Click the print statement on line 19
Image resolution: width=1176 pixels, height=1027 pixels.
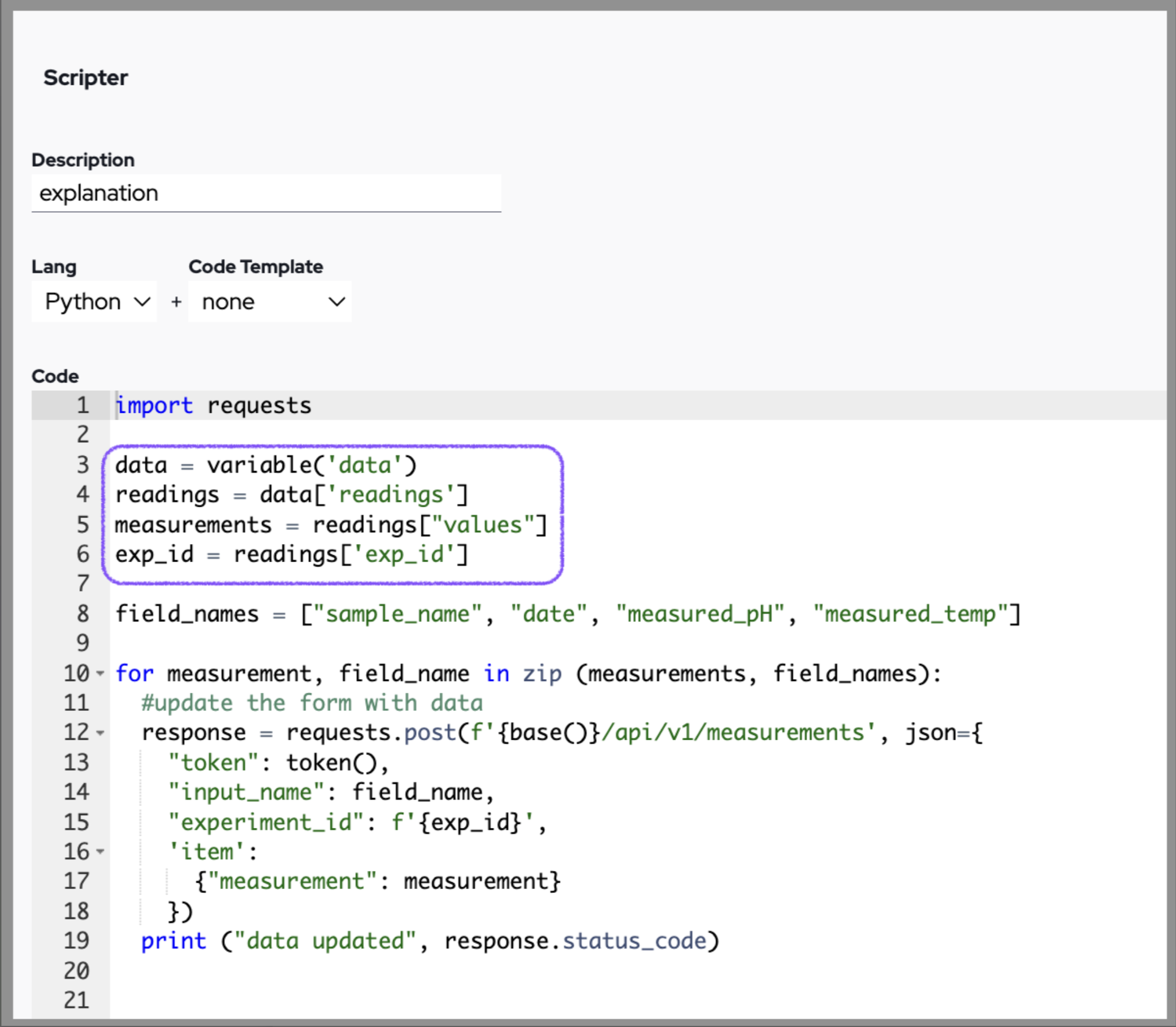coord(174,941)
